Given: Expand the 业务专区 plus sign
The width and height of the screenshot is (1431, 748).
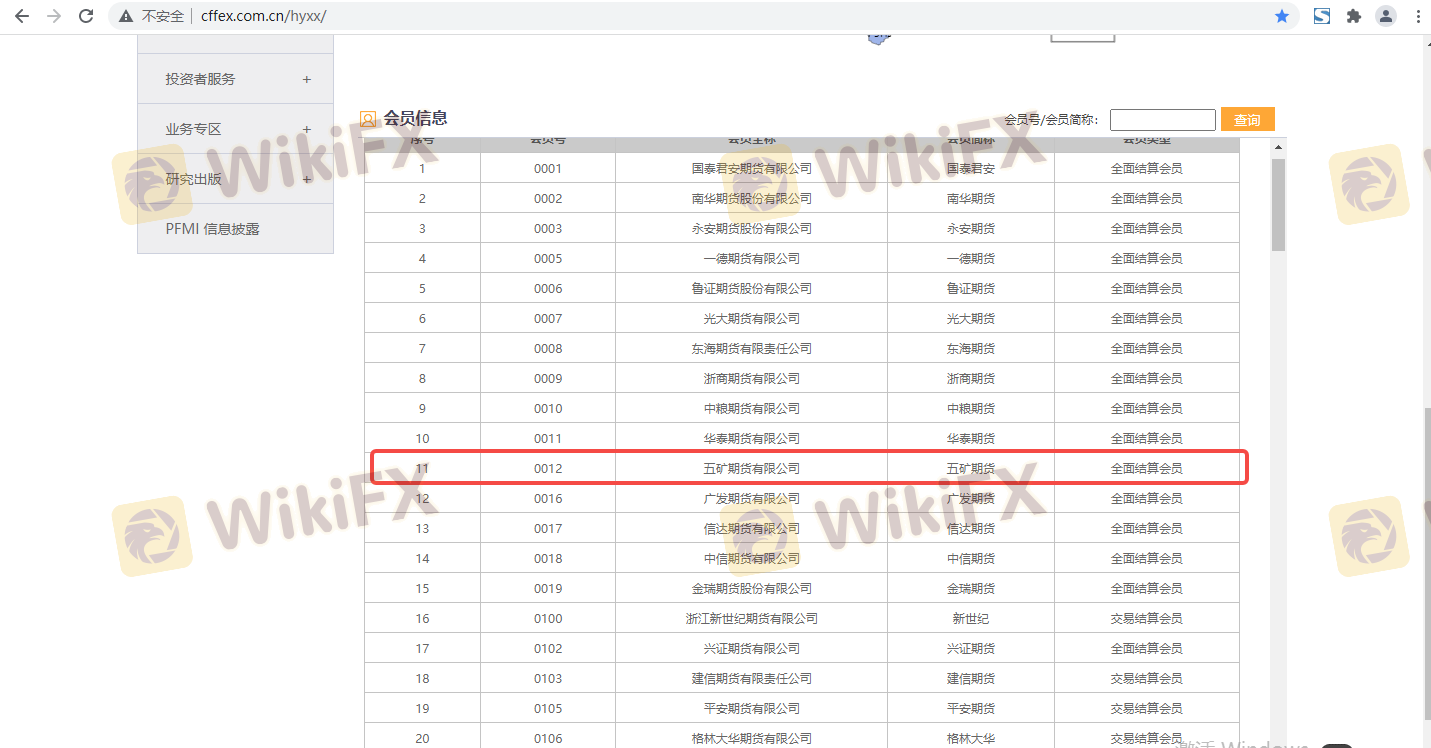Looking at the screenshot, I should click(x=306, y=129).
